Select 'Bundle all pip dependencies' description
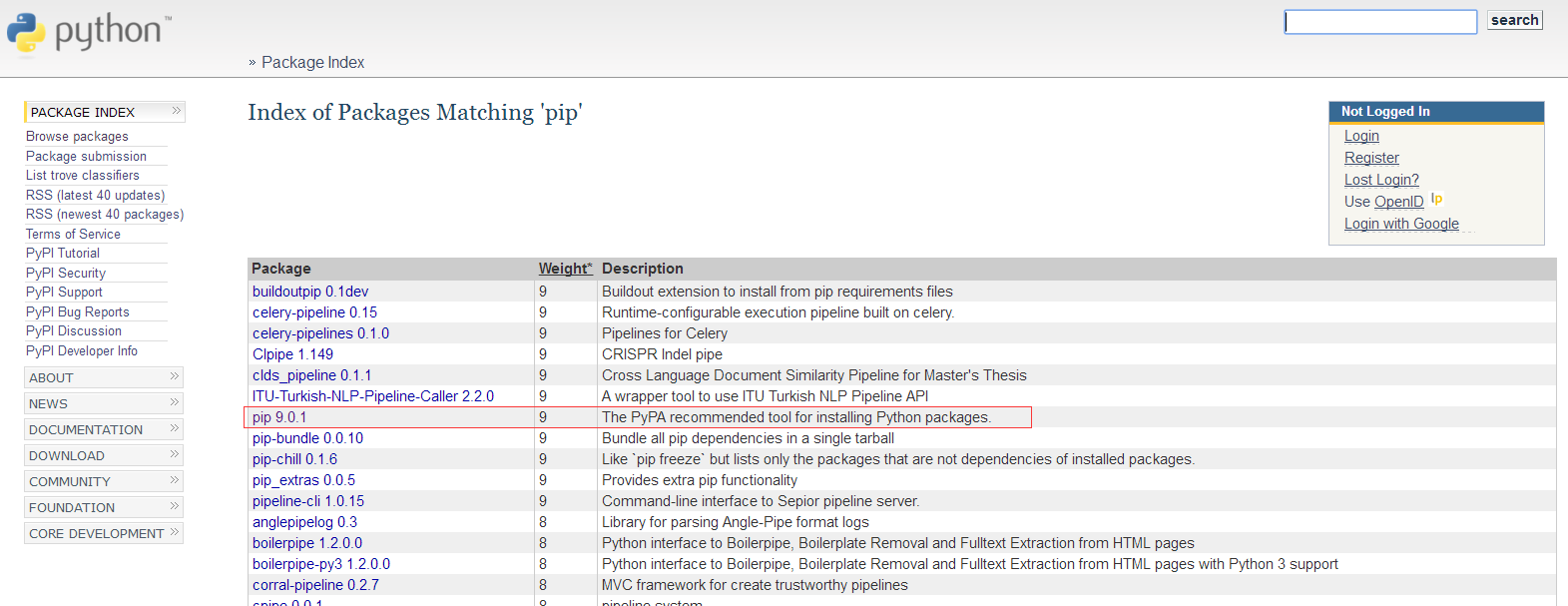Screen dimensions: 1568x606 [x=748, y=438]
